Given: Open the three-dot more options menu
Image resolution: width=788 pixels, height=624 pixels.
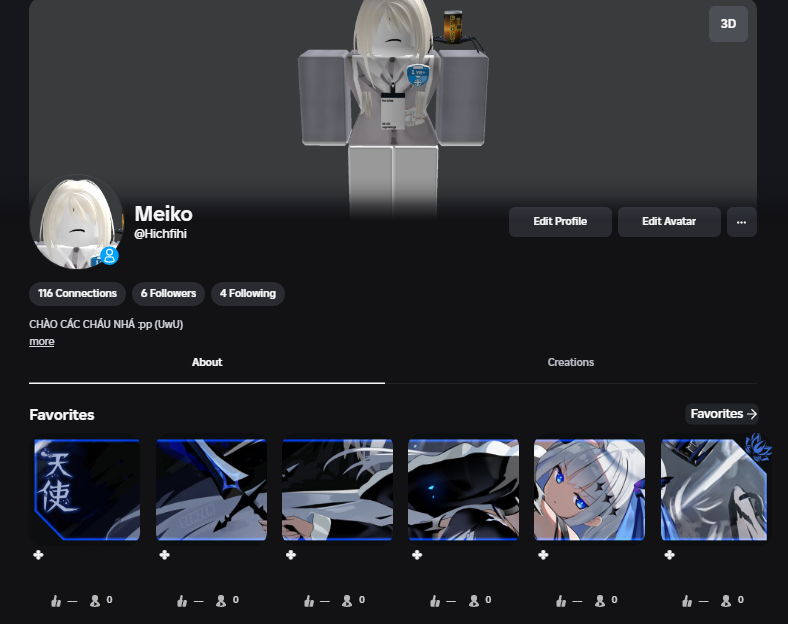Looking at the screenshot, I should pos(741,222).
